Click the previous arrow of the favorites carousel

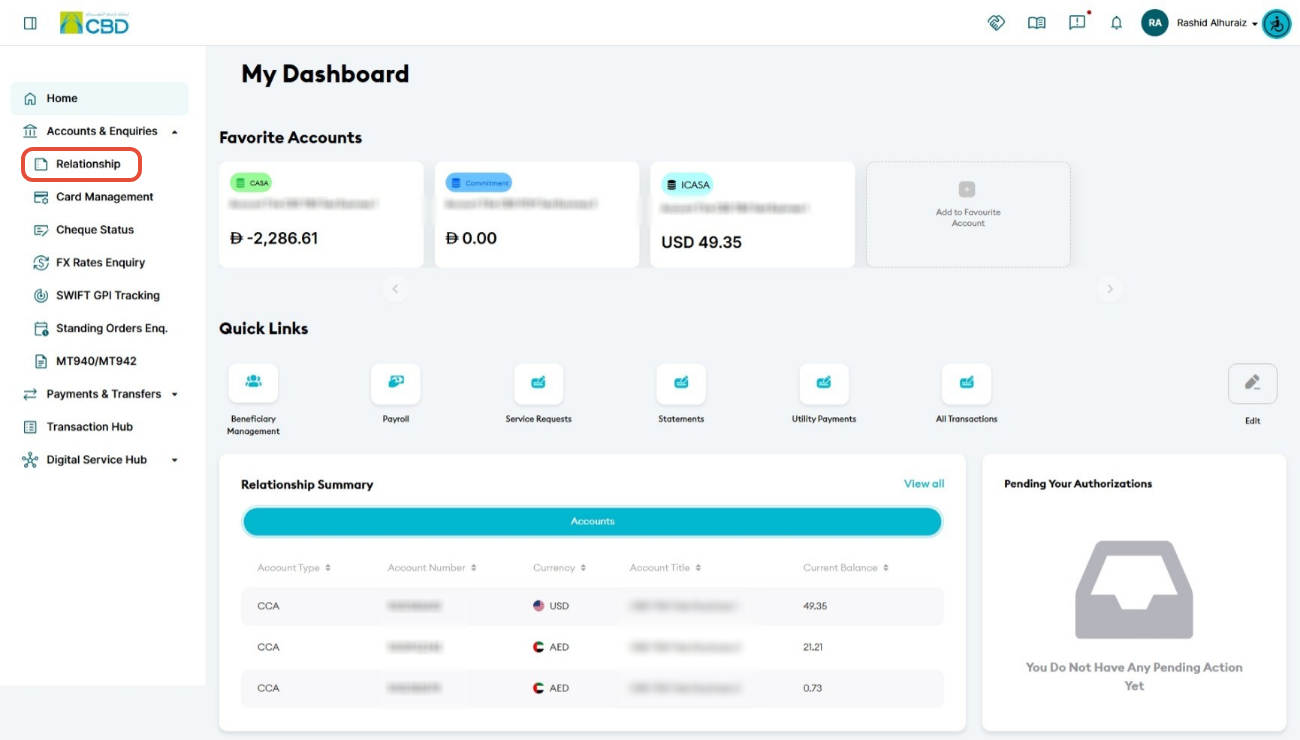point(395,289)
